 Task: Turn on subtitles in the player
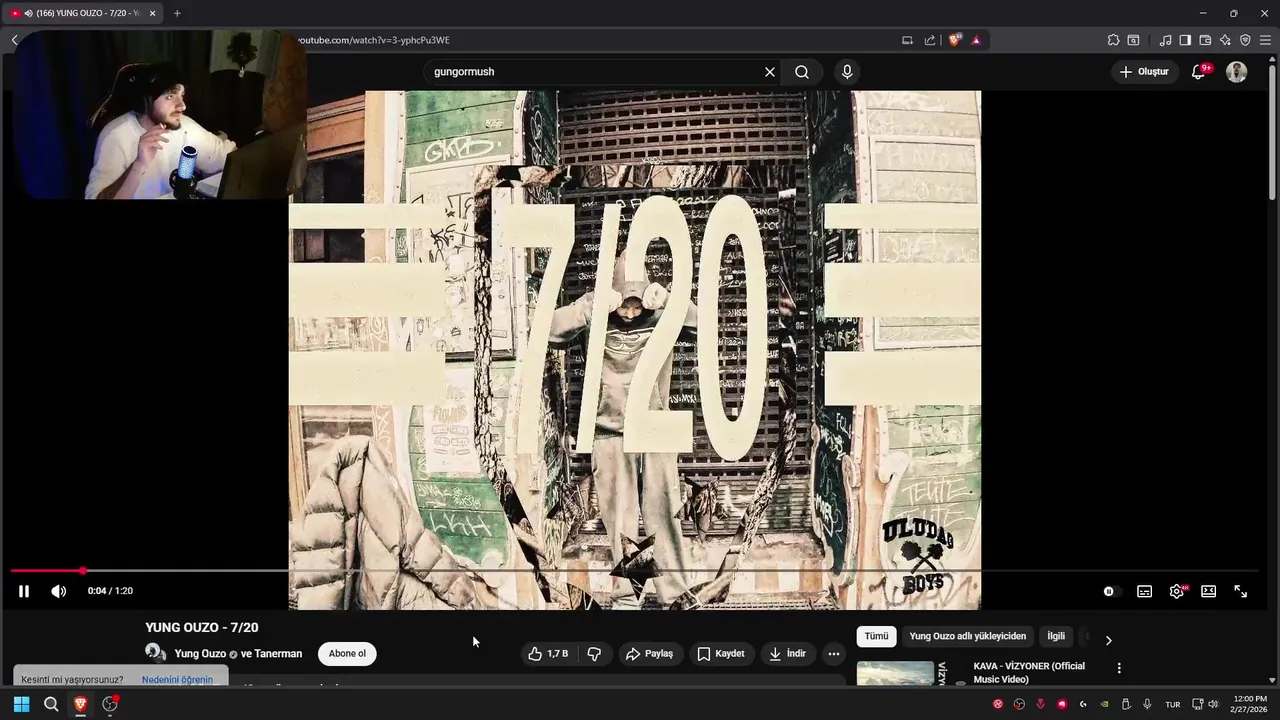[1145, 591]
